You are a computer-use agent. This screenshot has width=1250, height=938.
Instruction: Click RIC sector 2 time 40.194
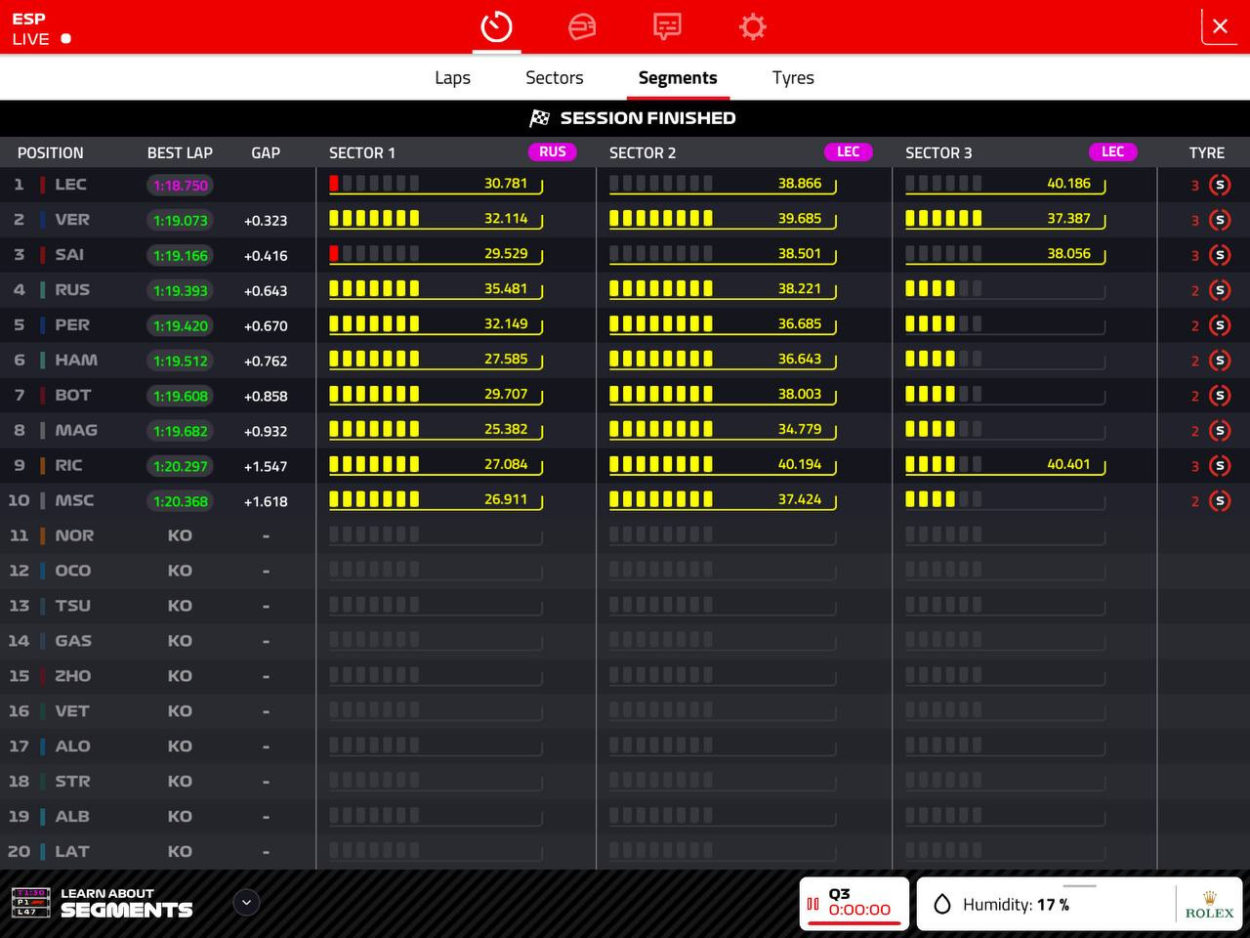pyautogui.click(x=800, y=464)
